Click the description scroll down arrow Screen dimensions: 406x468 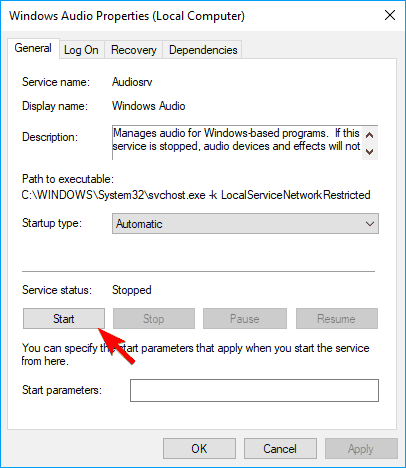[x=369, y=152]
